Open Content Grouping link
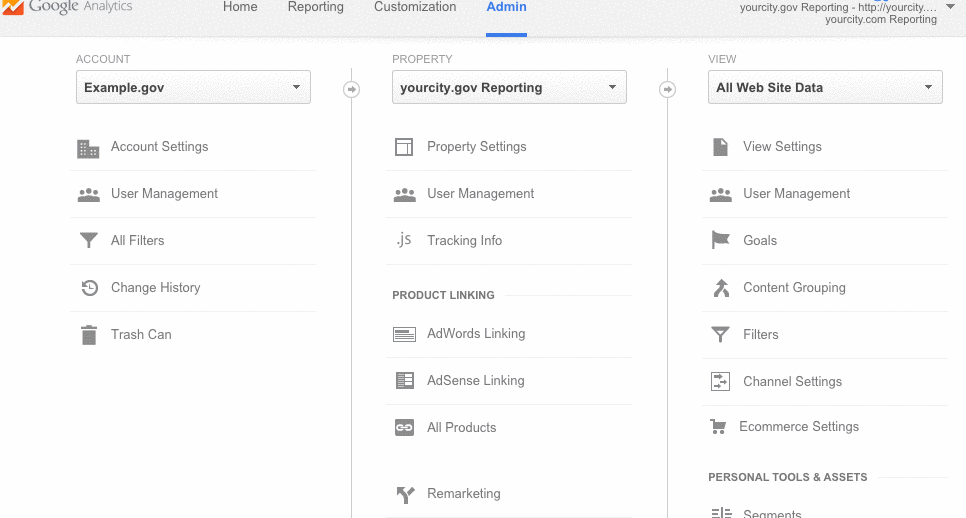Viewport: 966px width, 518px height. tap(794, 288)
